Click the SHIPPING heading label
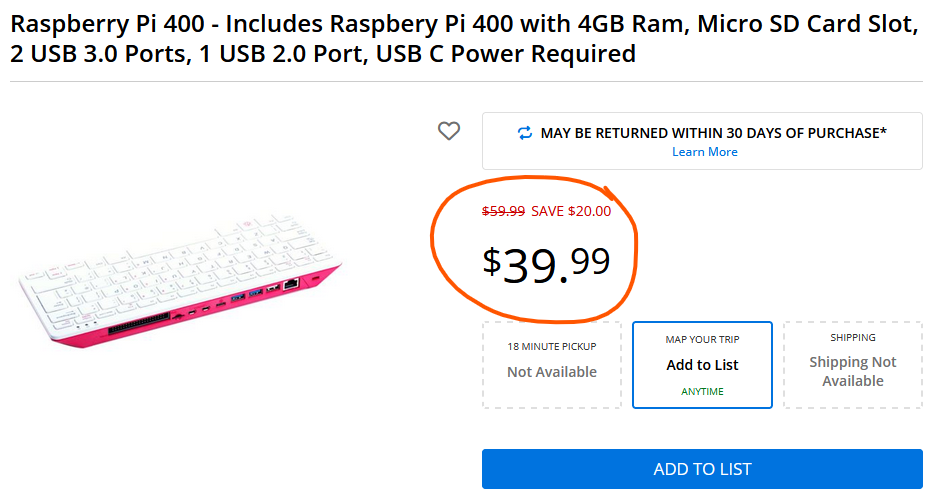The image size is (937, 502). pyautogui.click(x=852, y=338)
